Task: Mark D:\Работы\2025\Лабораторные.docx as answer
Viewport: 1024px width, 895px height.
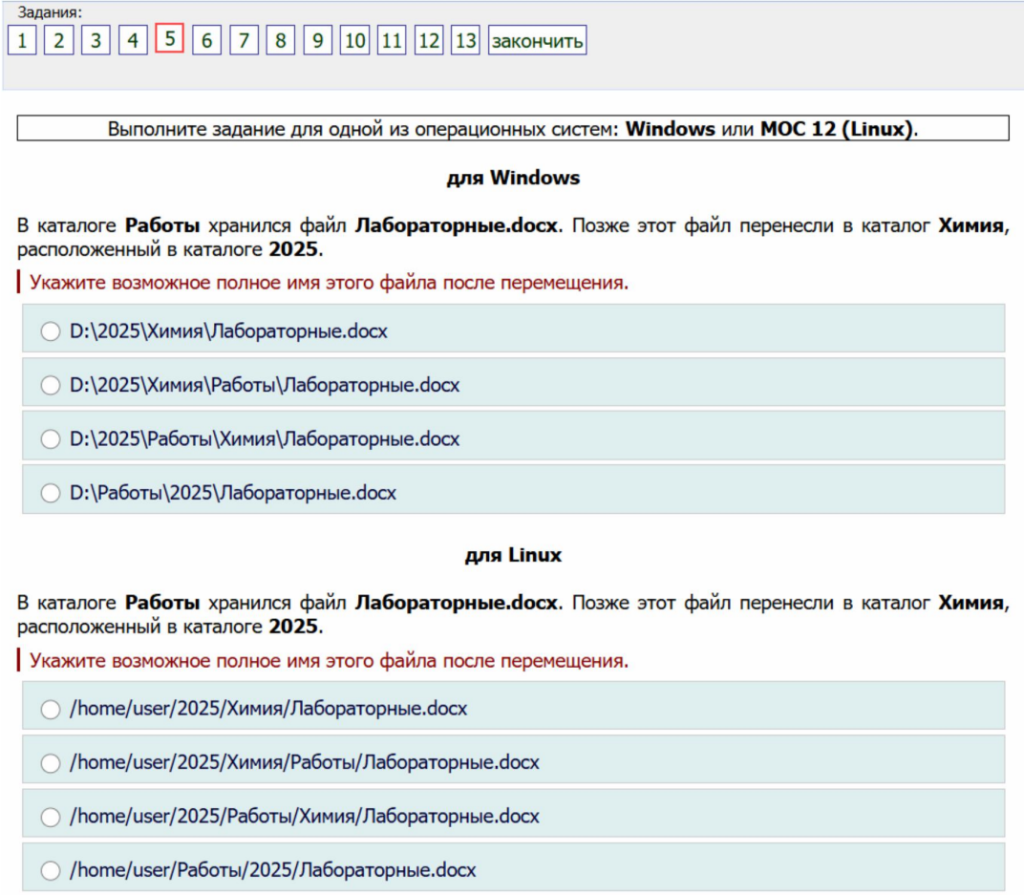Action: point(50,493)
